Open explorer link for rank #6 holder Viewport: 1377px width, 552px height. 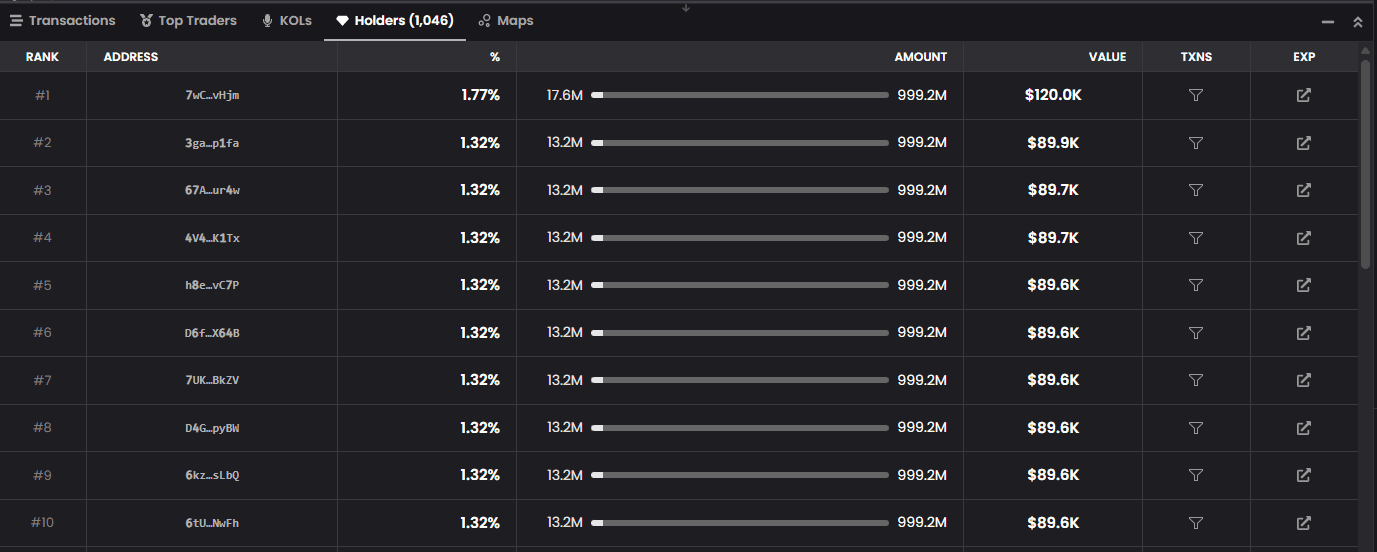click(1303, 333)
